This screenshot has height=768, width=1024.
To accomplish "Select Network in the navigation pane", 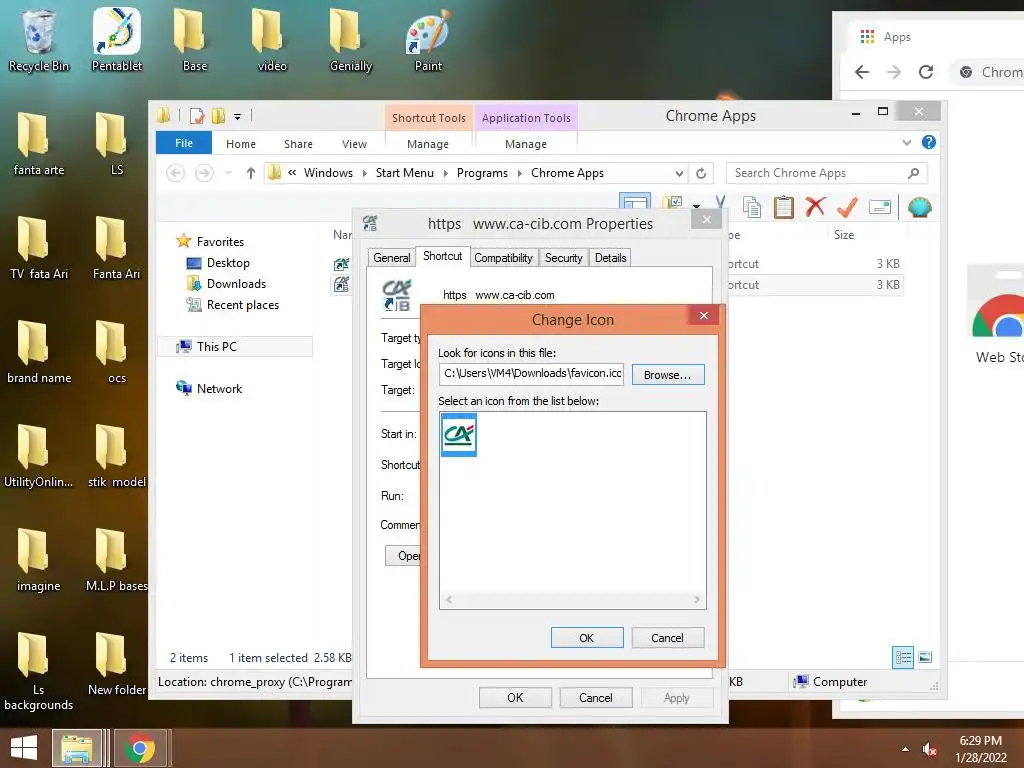I will [219, 389].
